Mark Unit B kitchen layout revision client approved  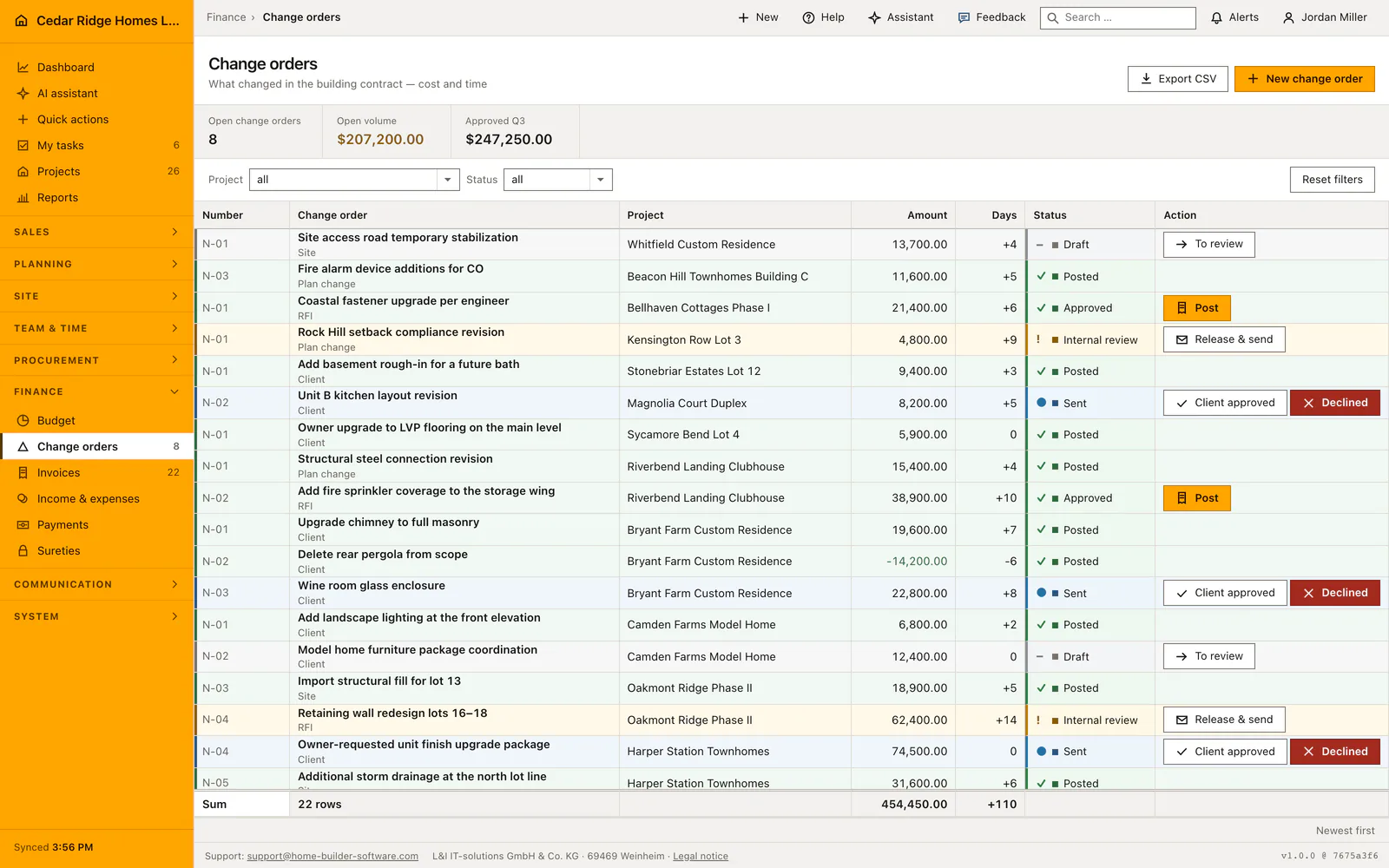tap(1225, 403)
